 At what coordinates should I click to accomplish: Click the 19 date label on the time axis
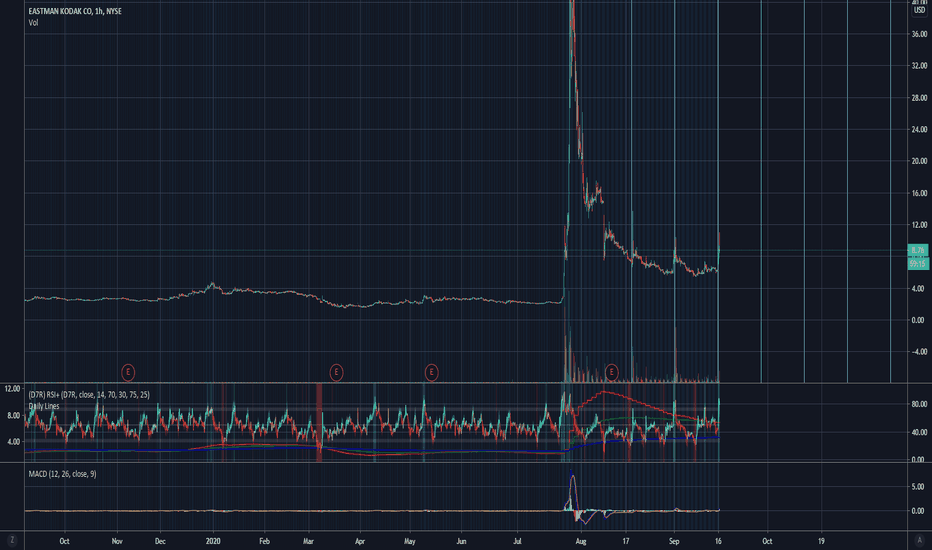pyautogui.click(x=821, y=541)
